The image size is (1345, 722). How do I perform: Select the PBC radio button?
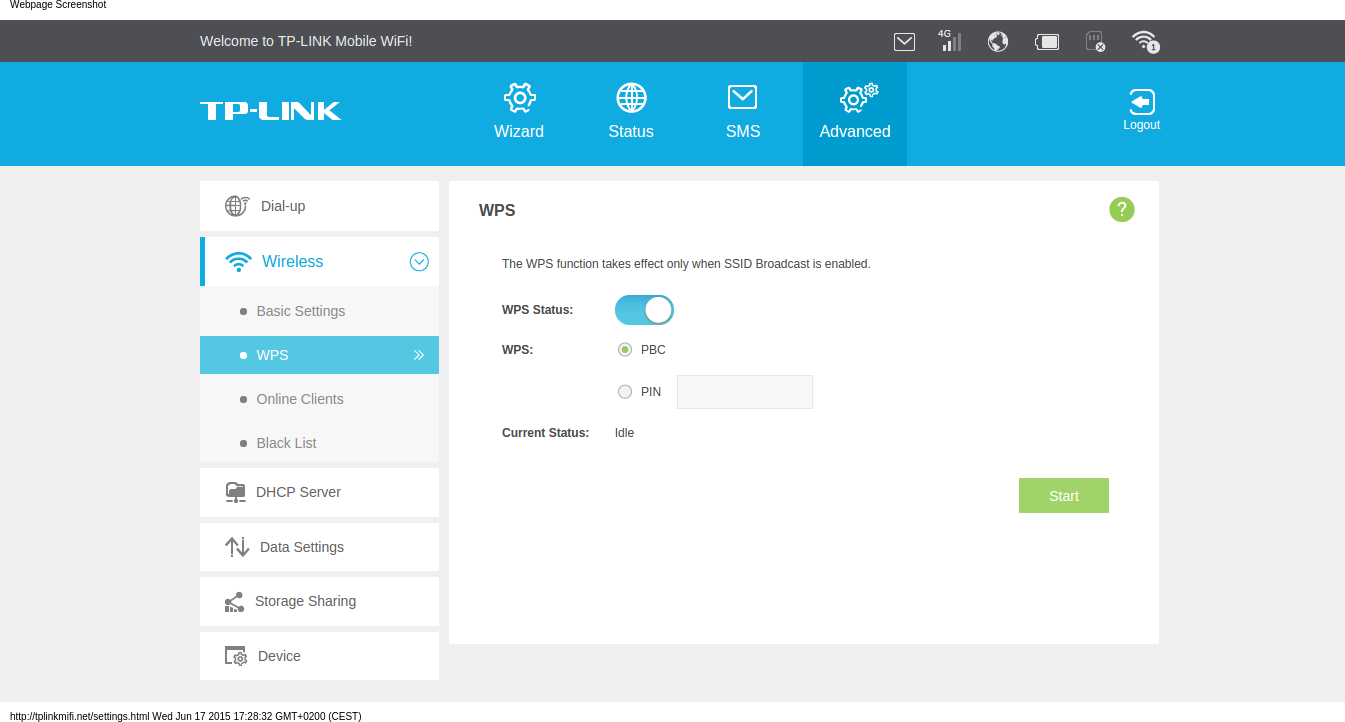click(625, 350)
